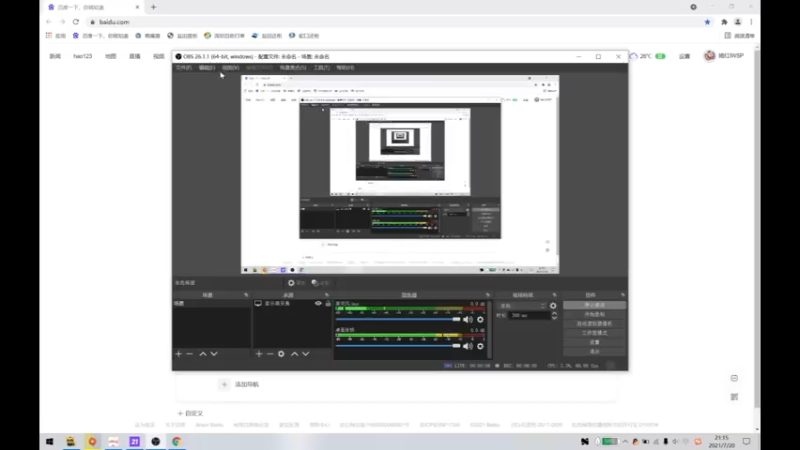Add a new scene with the plus icon
The image size is (800, 450).
point(179,354)
